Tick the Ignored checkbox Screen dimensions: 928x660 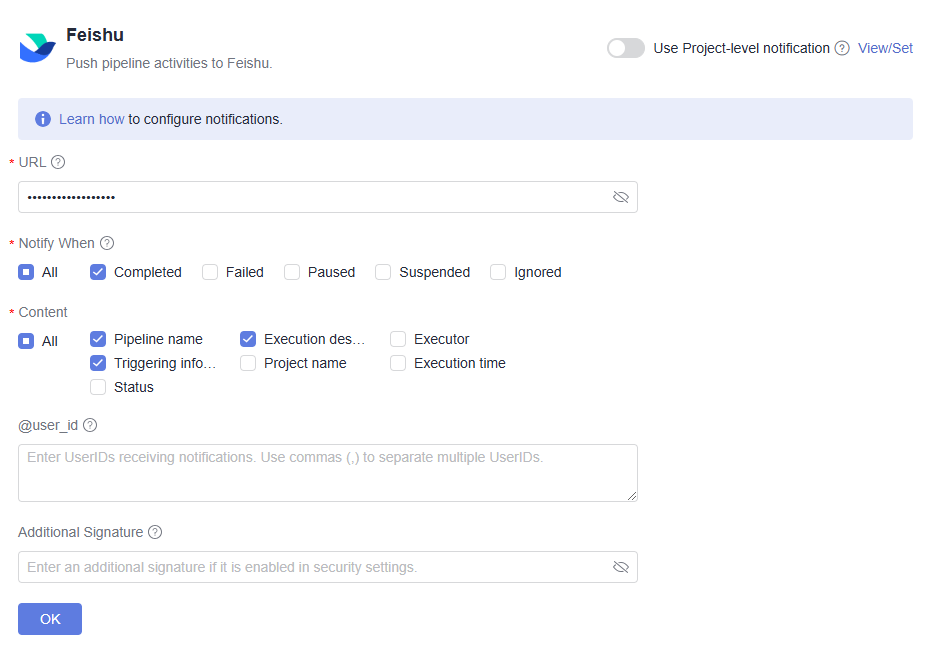498,272
